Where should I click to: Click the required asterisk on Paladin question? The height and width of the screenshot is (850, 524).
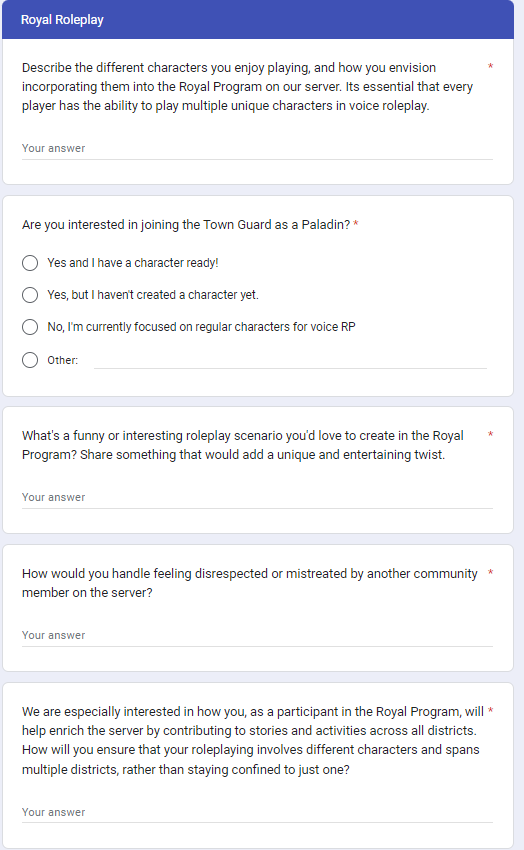click(356, 224)
